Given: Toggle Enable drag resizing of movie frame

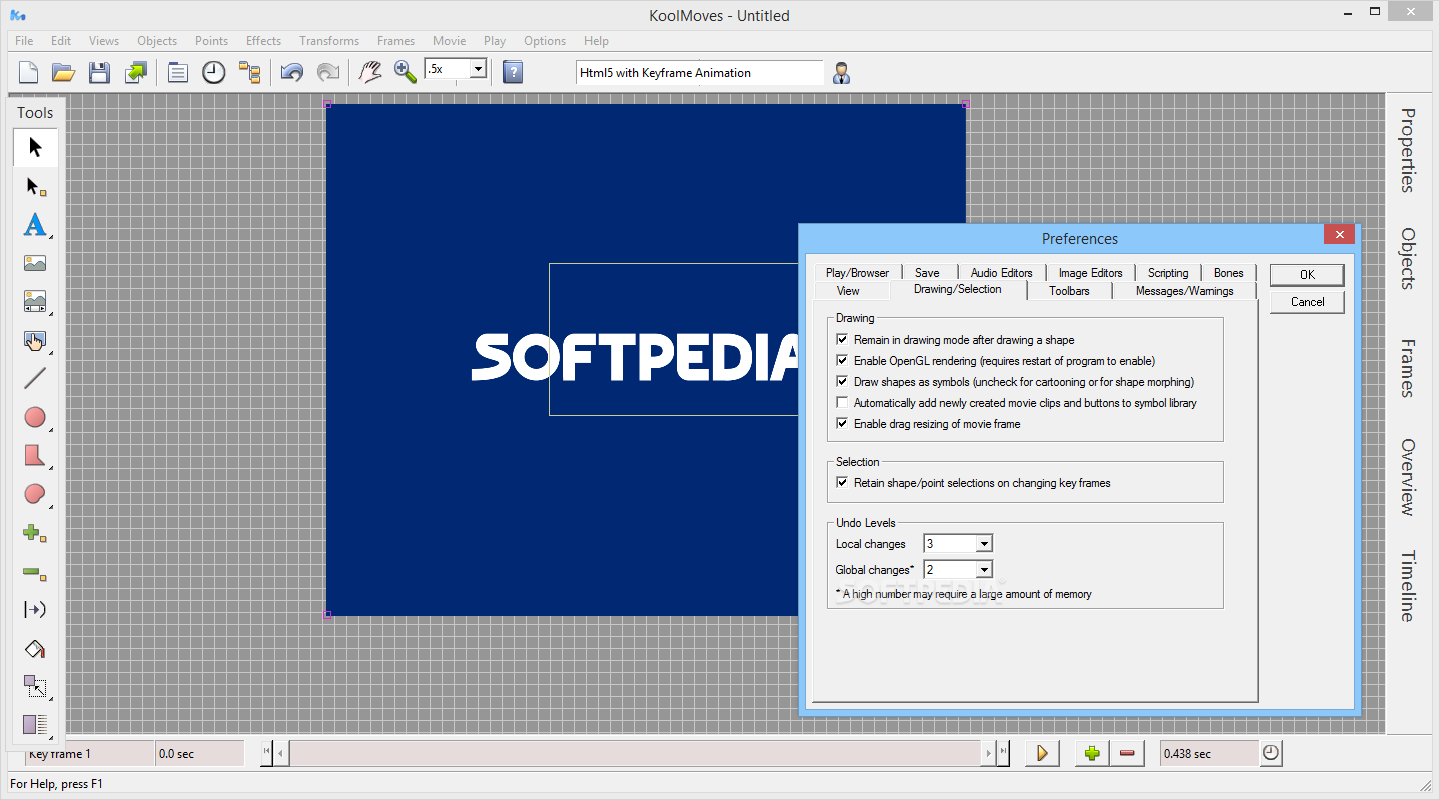Looking at the screenshot, I should pyautogui.click(x=842, y=424).
